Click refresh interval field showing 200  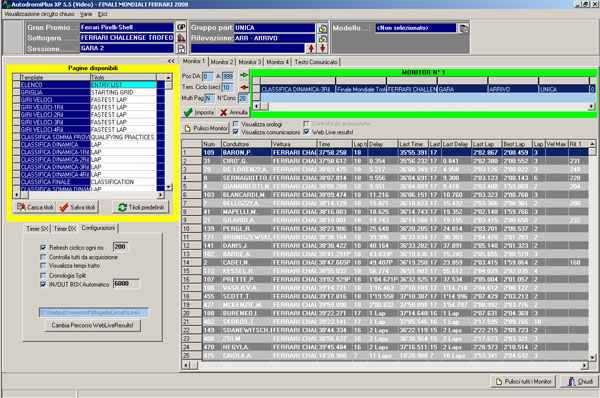click(121, 247)
